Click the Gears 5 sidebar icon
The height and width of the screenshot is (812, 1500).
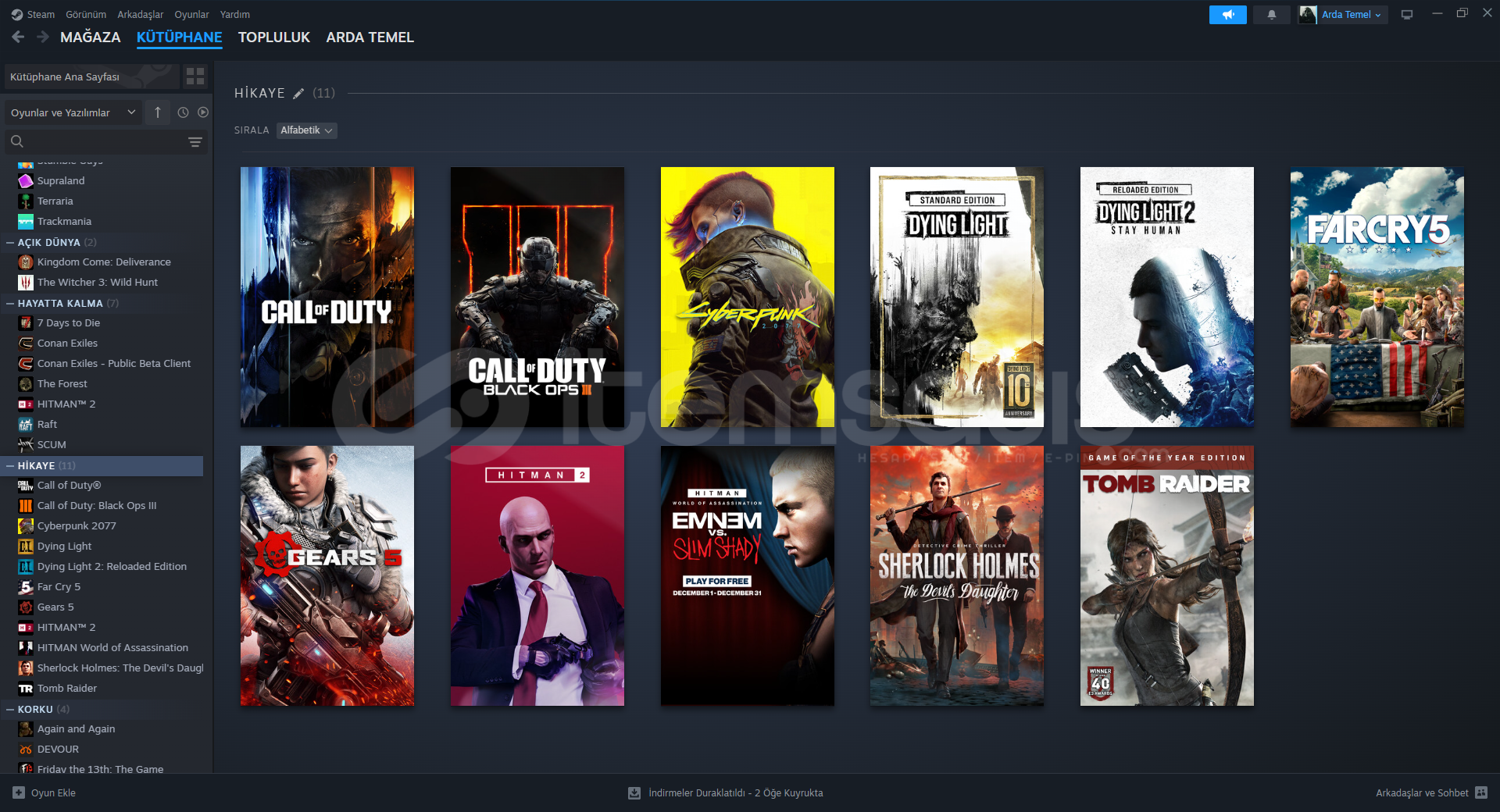[26, 607]
